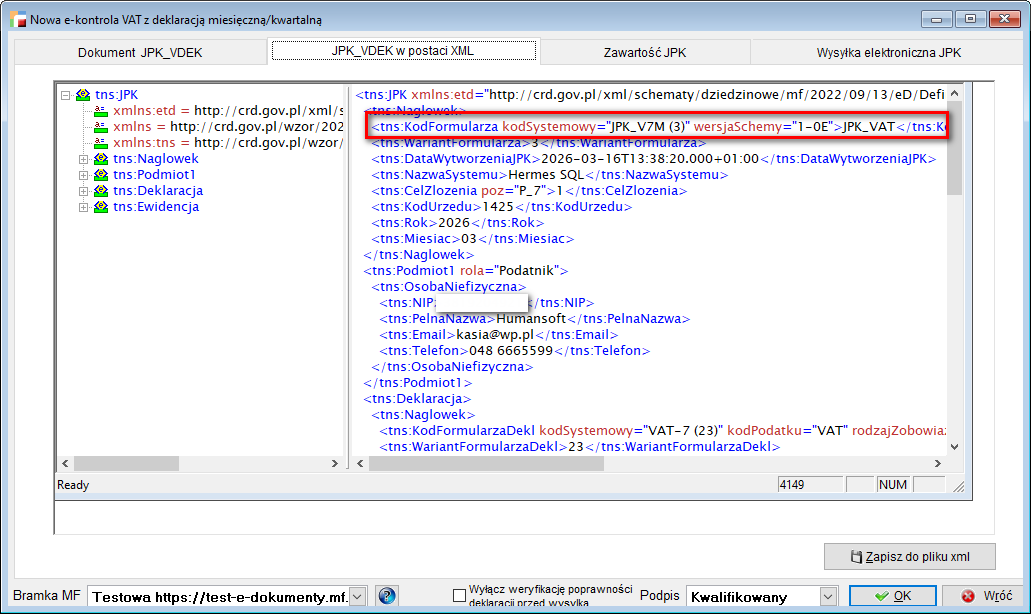
Task: Click the application icon in the title bar
Action: (x=17, y=19)
